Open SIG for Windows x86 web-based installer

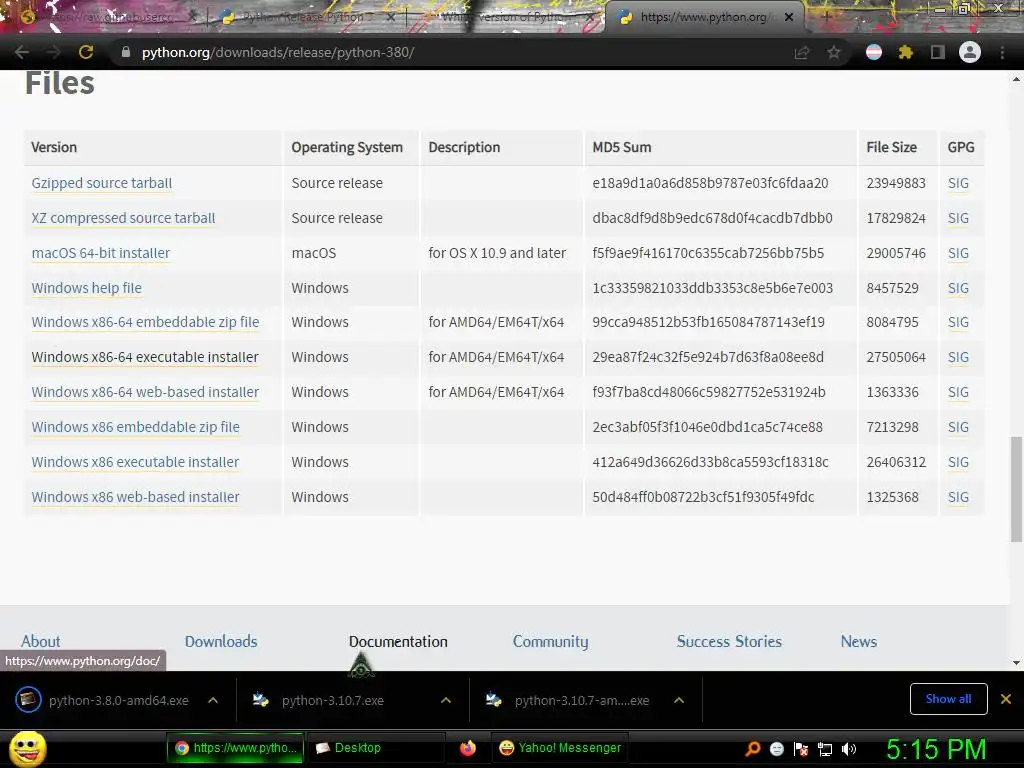pyautogui.click(x=958, y=497)
